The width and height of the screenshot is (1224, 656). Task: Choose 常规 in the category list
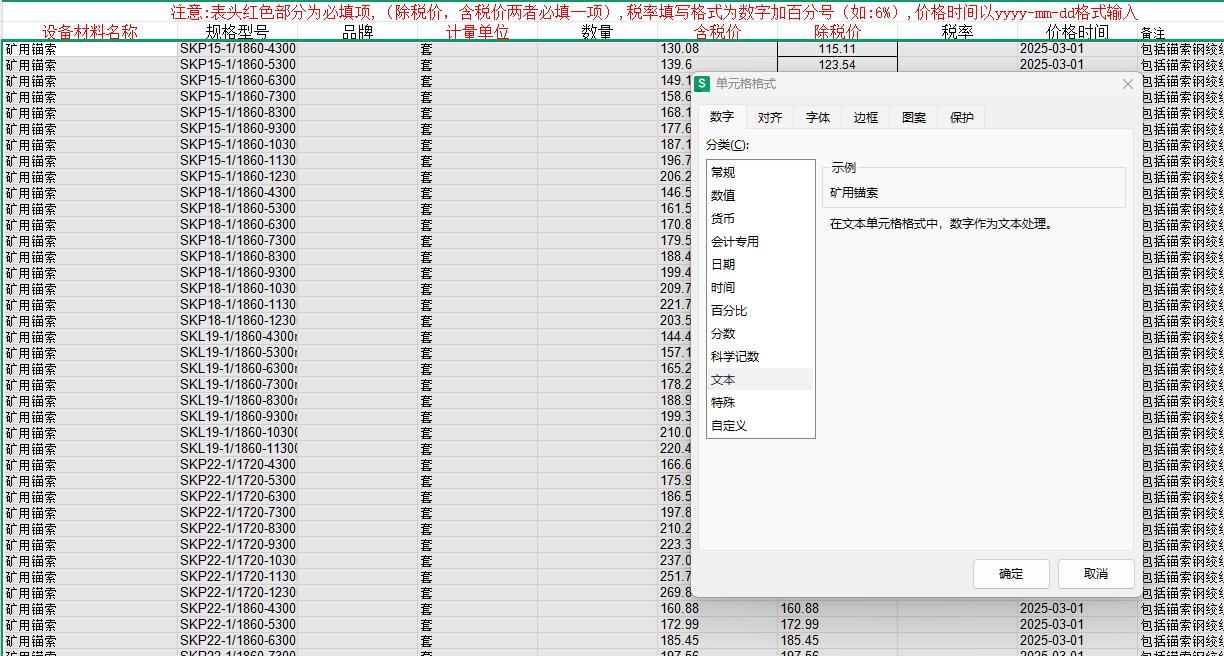pos(723,173)
